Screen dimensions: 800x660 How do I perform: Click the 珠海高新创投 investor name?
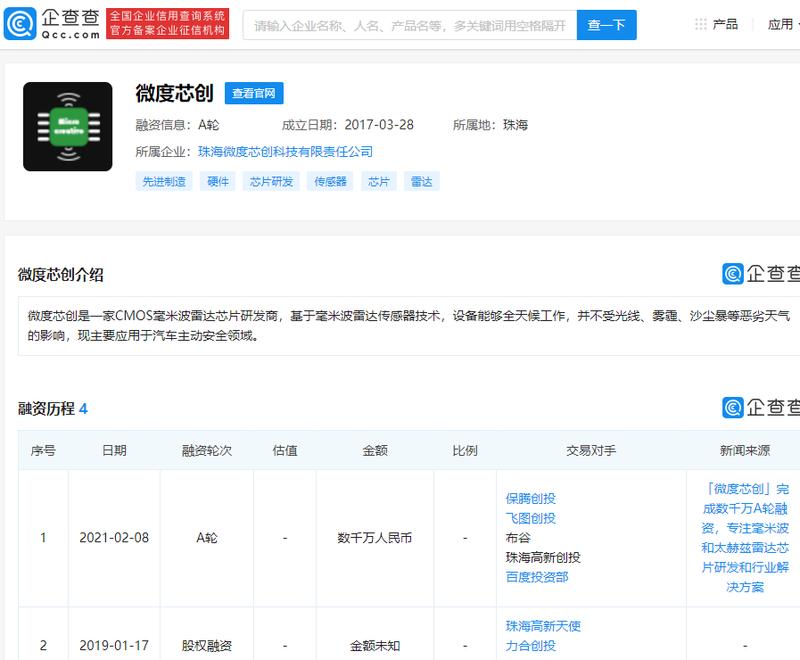click(543, 557)
